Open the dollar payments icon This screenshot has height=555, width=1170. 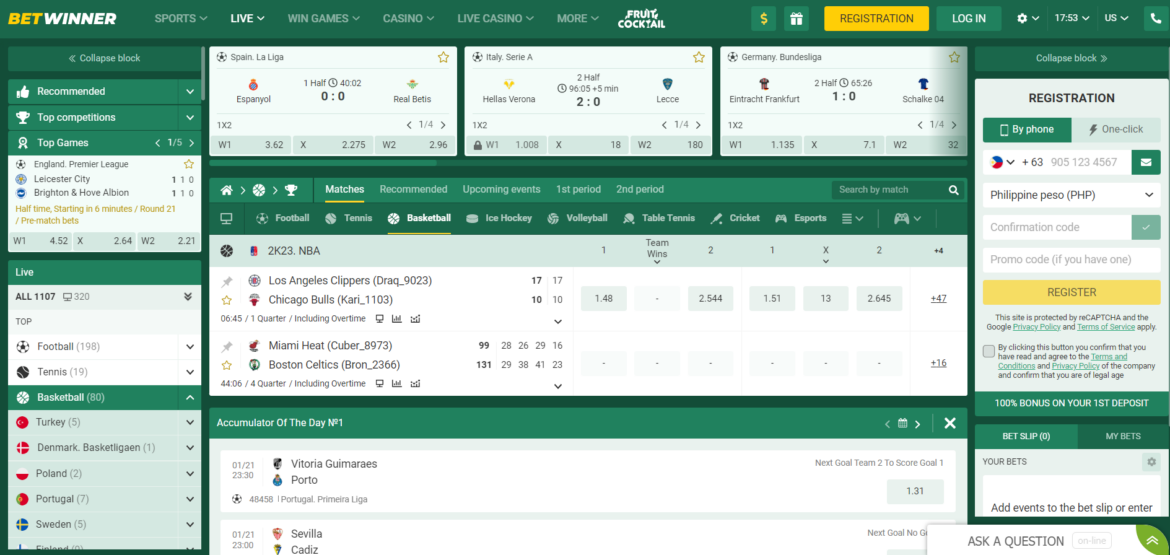(x=763, y=19)
